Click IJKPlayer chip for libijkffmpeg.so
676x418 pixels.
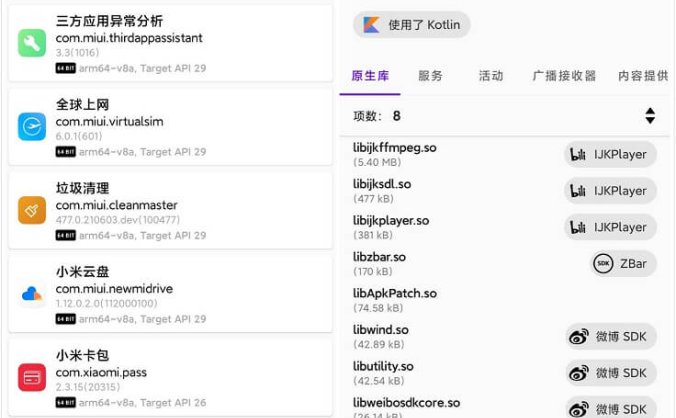(610, 154)
